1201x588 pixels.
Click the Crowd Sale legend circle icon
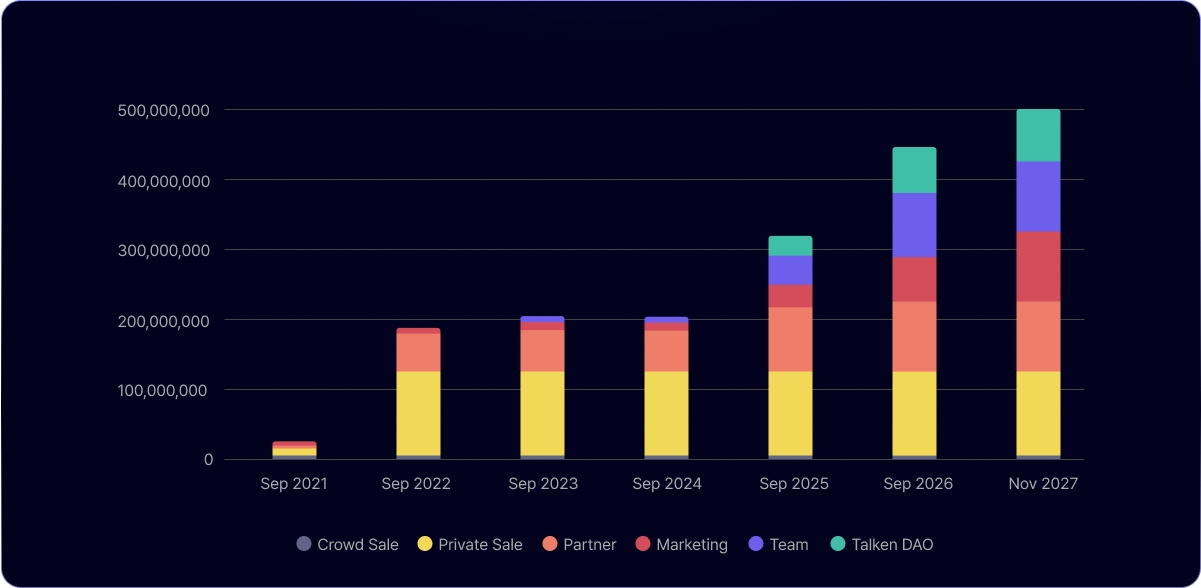[x=304, y=544]
